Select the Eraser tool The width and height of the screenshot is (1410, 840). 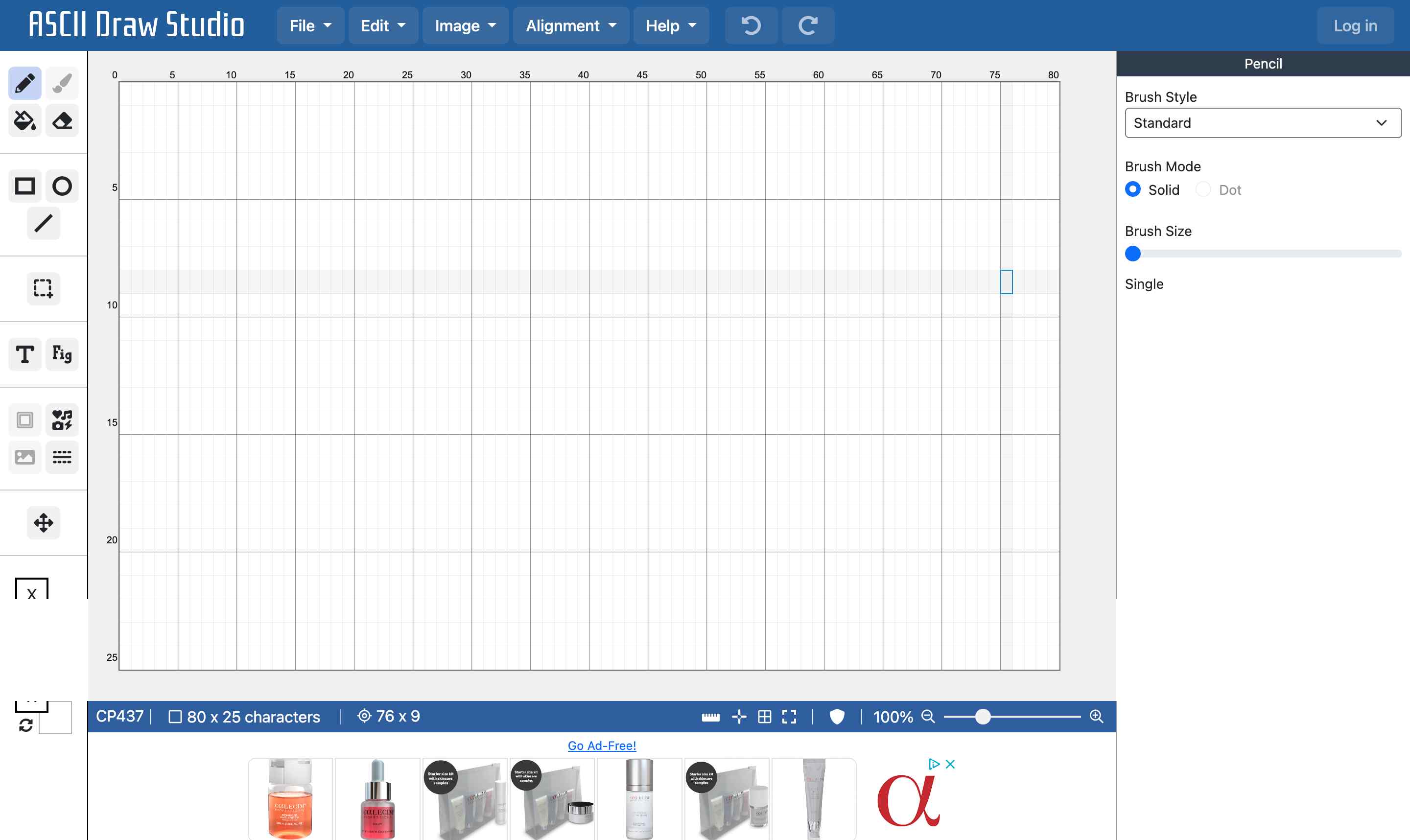(x=62, y=120)
